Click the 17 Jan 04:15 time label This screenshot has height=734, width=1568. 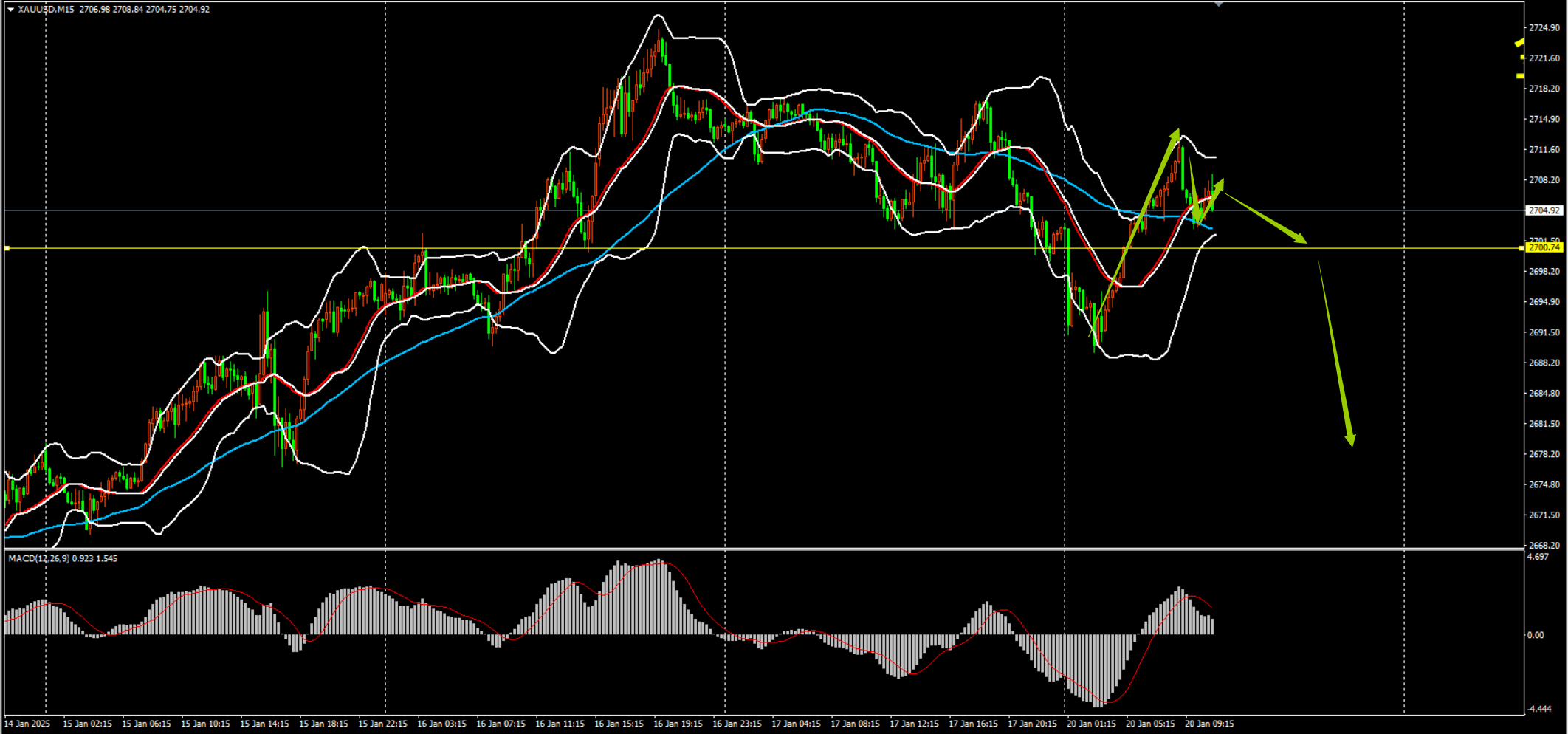point(796,724)
